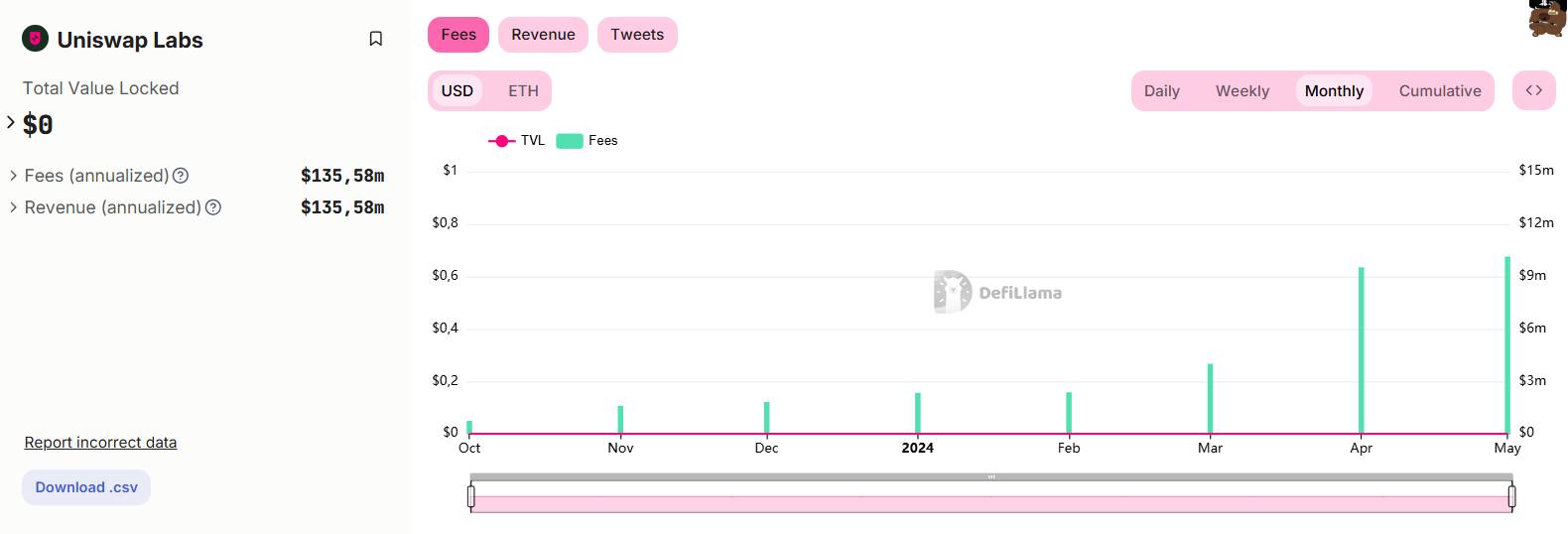
Task: Click right handle of chart range slider
Action: (1511, 496)
